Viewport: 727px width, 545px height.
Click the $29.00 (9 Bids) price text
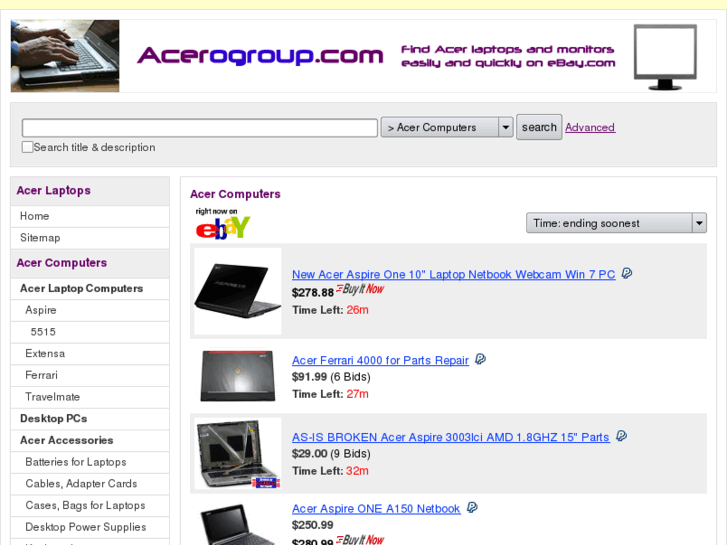[331, 454]
